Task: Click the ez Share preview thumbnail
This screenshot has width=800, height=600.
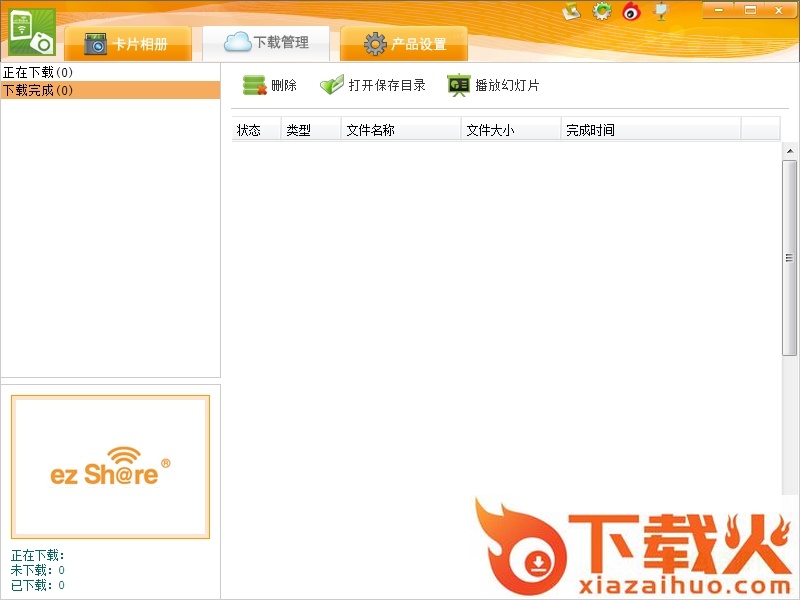Action: click(x=110, y=467)
